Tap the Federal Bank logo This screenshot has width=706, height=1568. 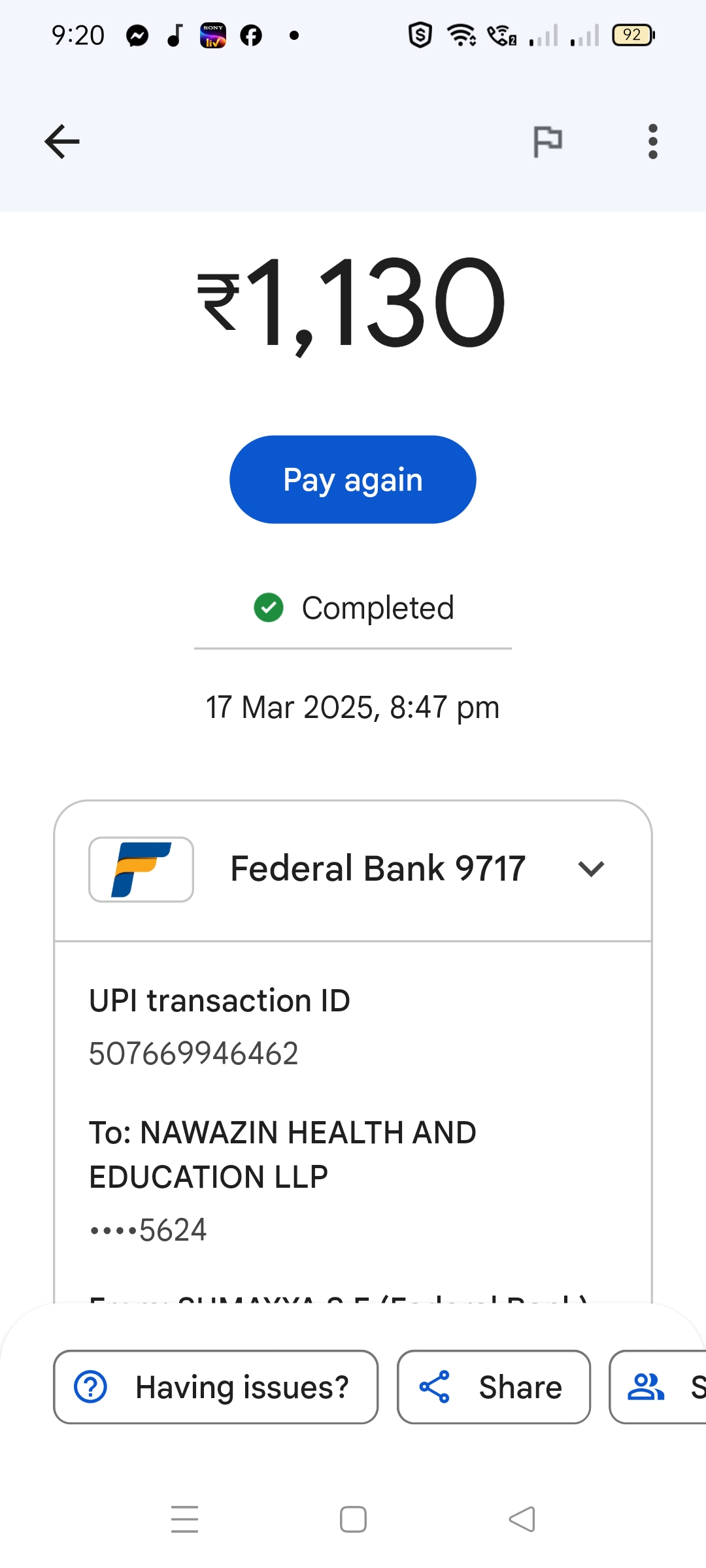pos(141,870)
